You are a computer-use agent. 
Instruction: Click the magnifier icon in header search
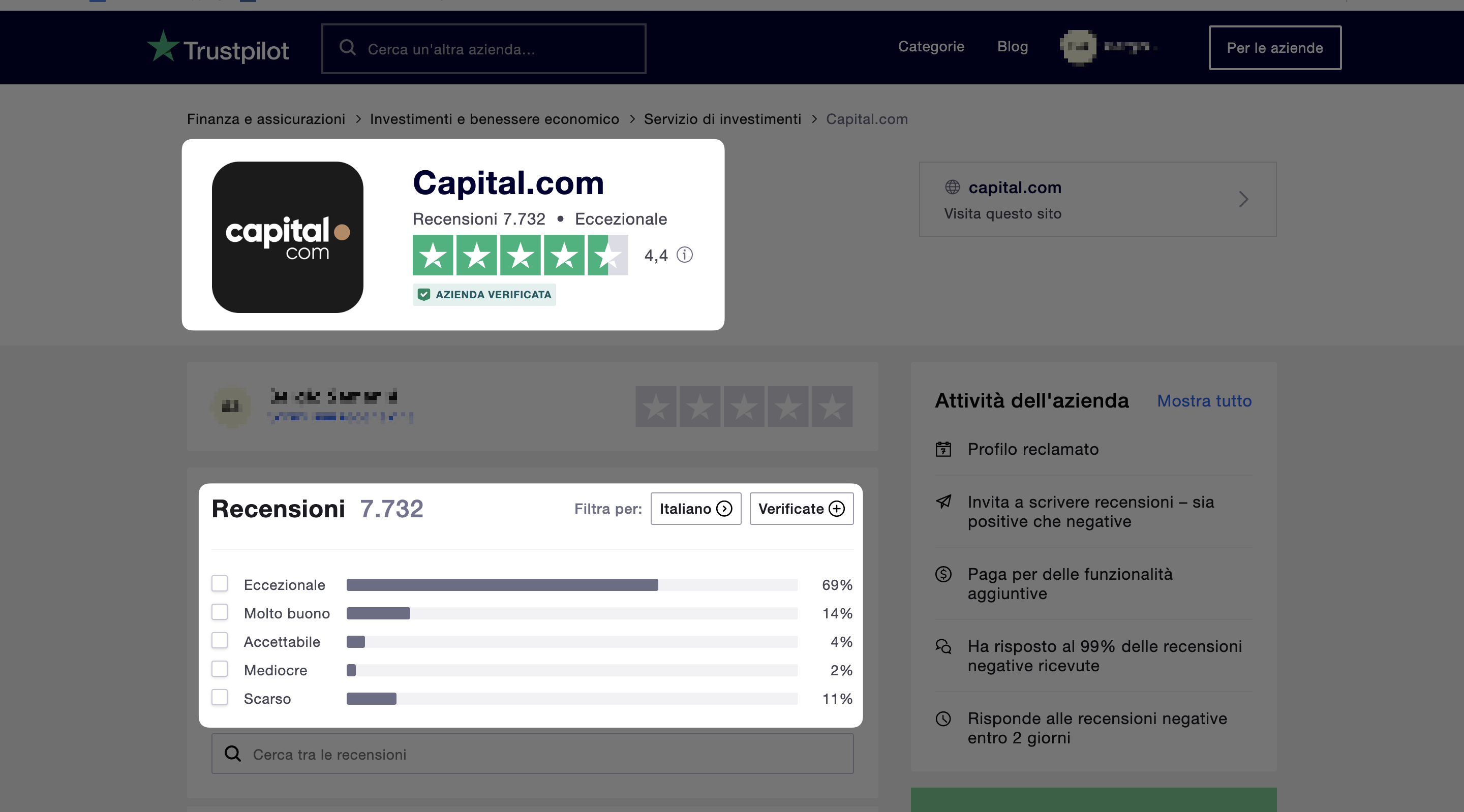[347, 48]
